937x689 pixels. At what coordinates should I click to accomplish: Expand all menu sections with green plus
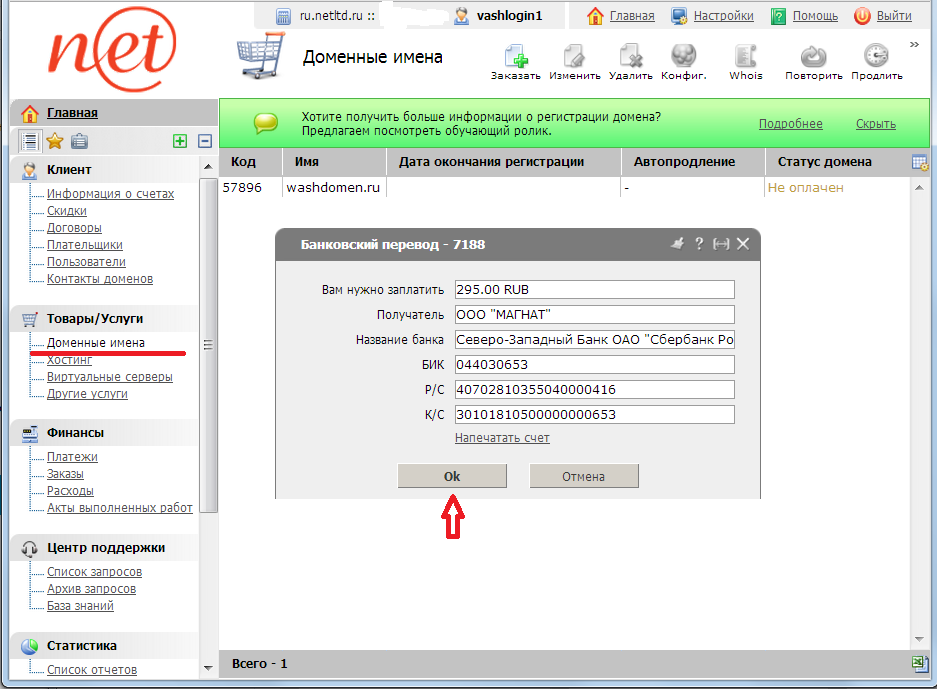tap(180, 141)
